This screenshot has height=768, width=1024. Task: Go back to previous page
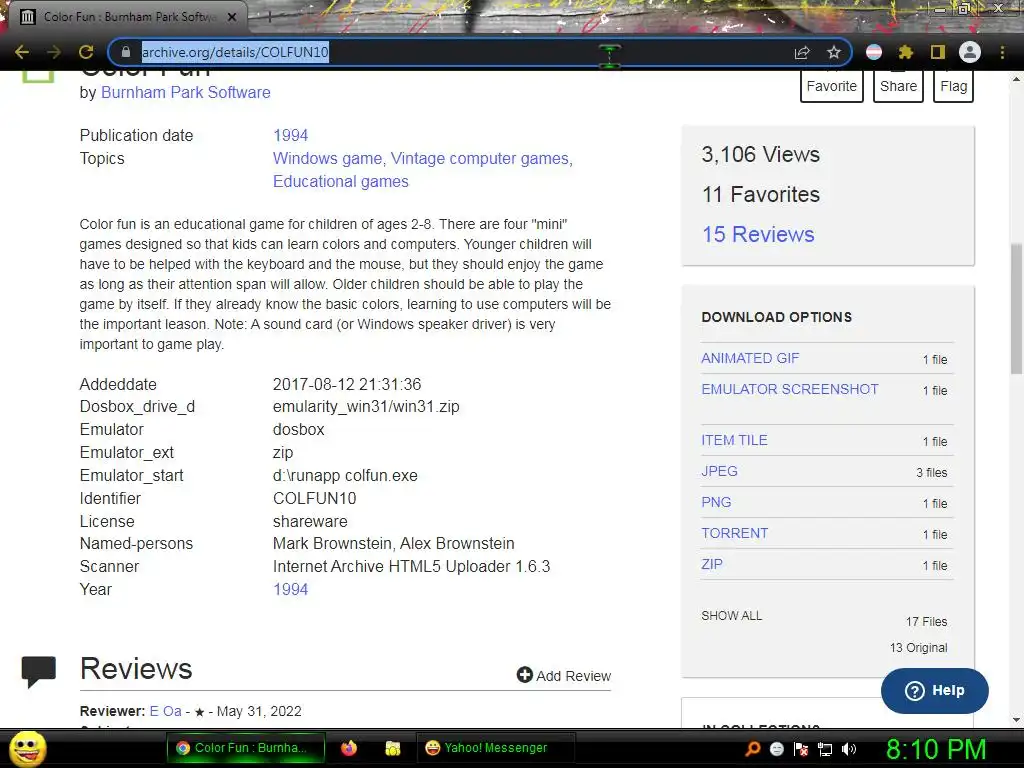pyautogui.click(x=22, y=52)
